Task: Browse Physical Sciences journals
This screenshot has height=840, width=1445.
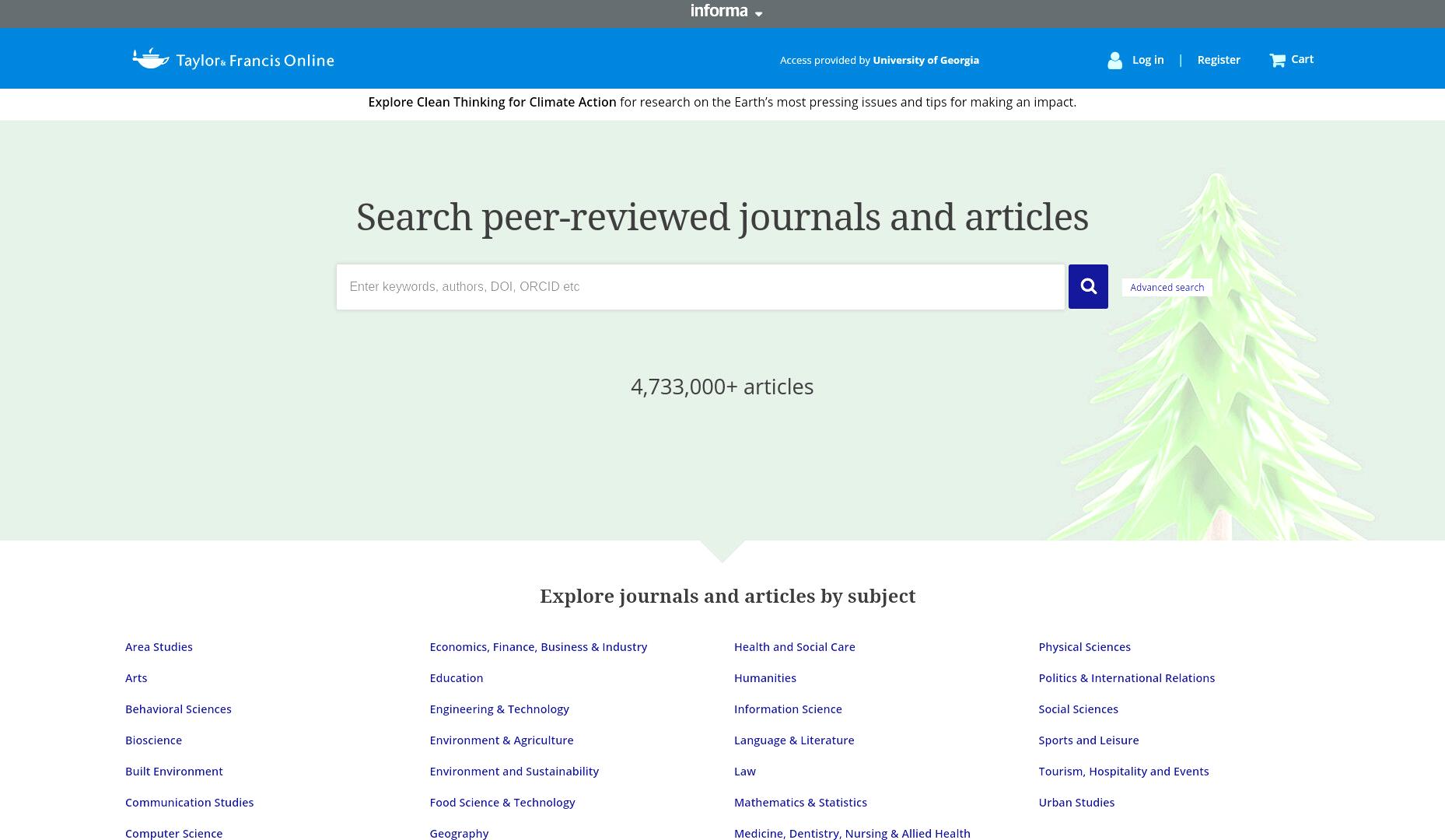Action: 1084,646
